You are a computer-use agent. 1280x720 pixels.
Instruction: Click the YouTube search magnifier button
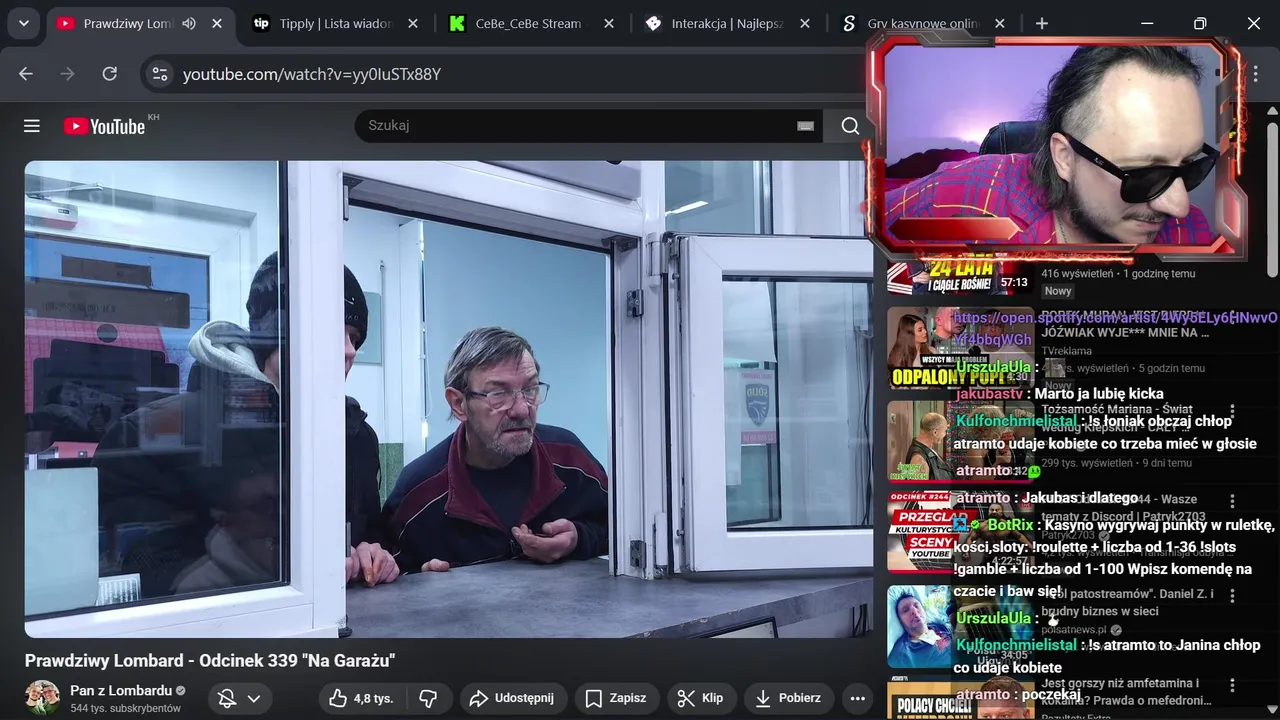coord(850,126)
